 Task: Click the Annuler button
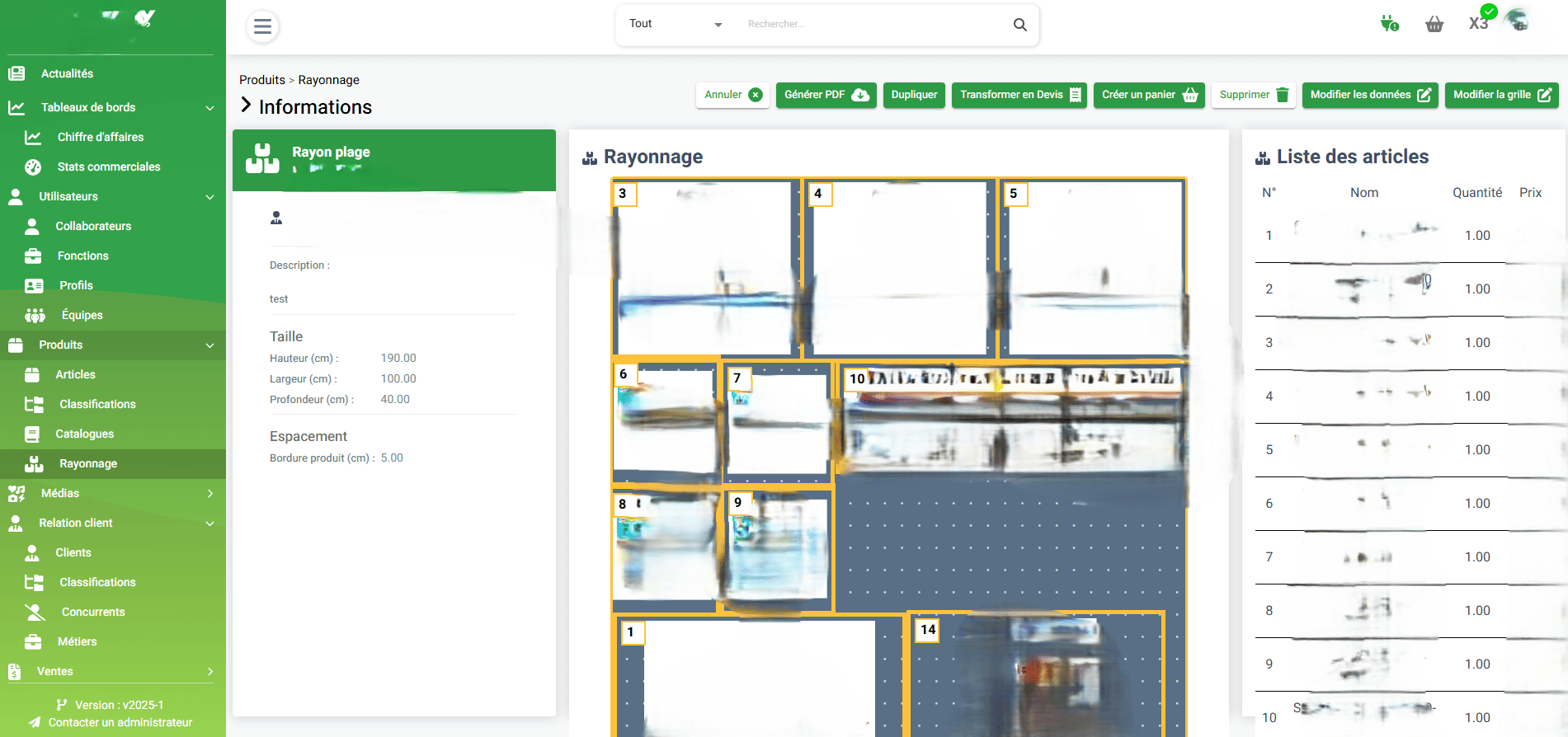(x=732, y=95)
